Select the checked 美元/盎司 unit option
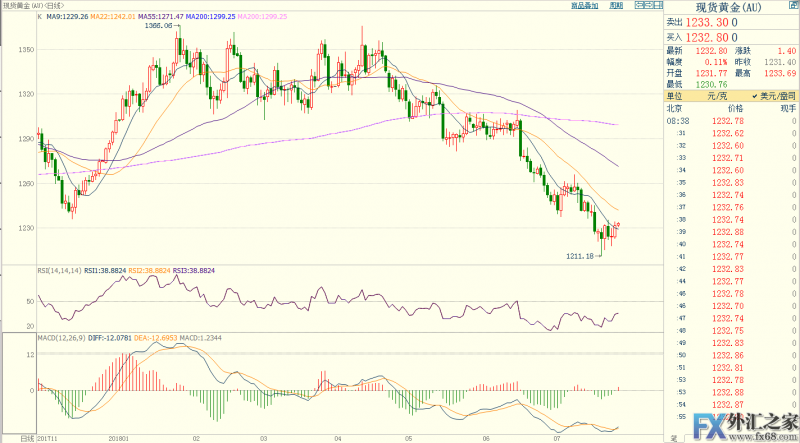The width and height of the screenshot is (800, 443). point(774,94)
